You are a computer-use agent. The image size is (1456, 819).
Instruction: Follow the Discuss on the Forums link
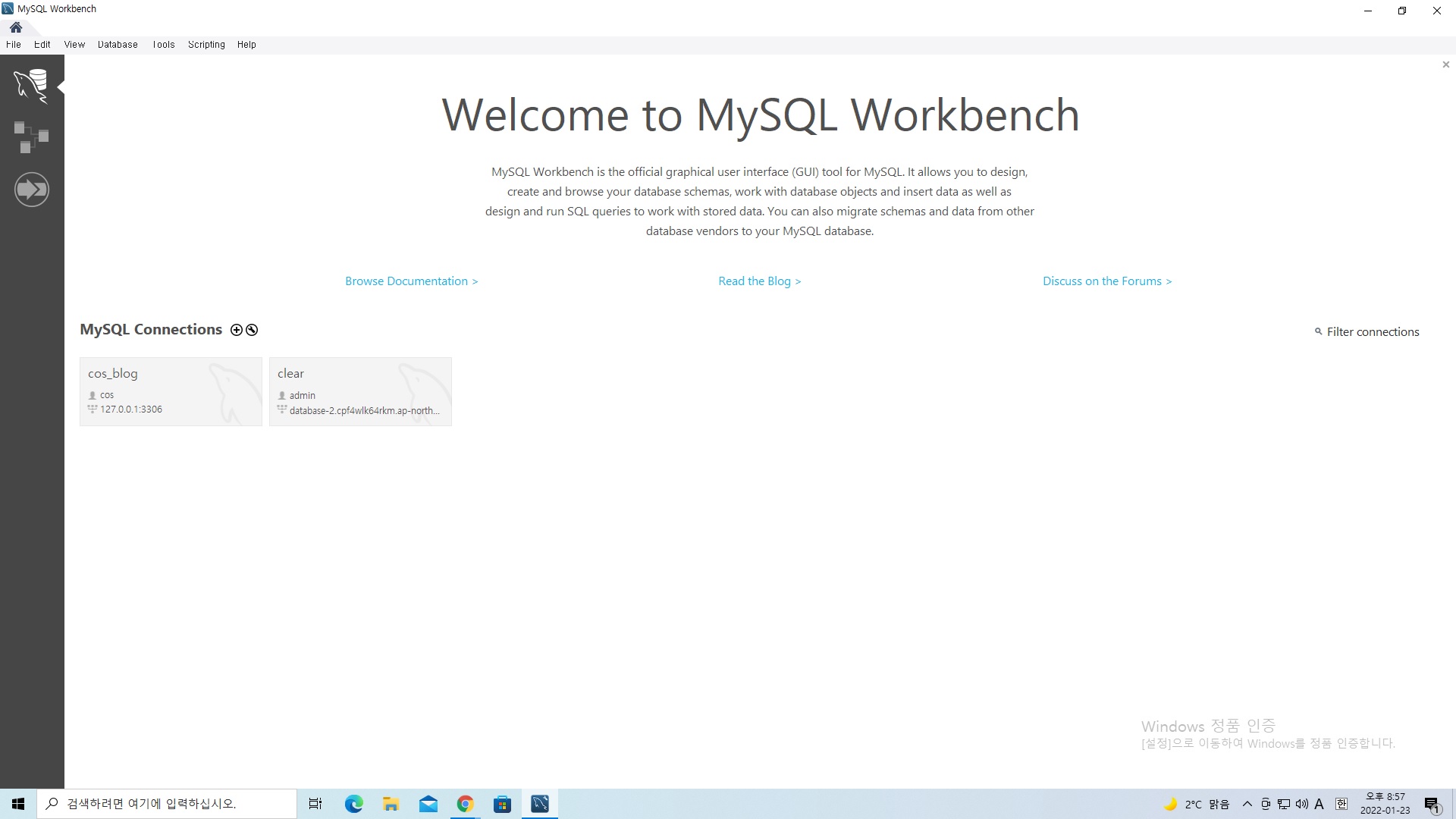(1107, 281)
